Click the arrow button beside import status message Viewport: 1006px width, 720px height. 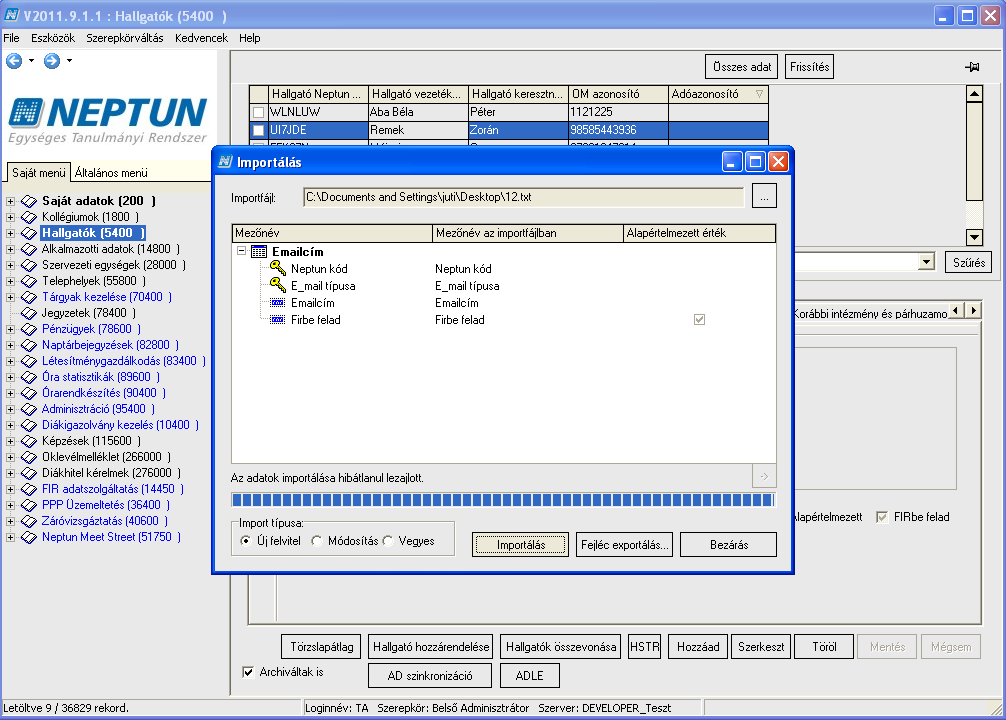[x=764, y=476]
